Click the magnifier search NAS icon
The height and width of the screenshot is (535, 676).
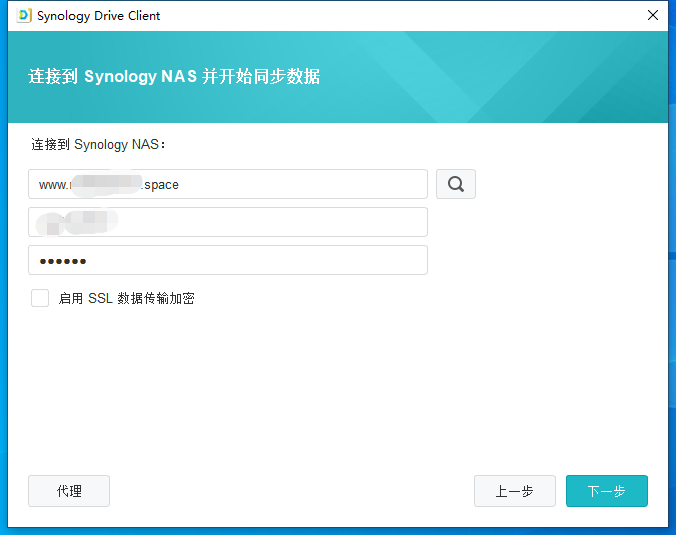pos(456,184)
